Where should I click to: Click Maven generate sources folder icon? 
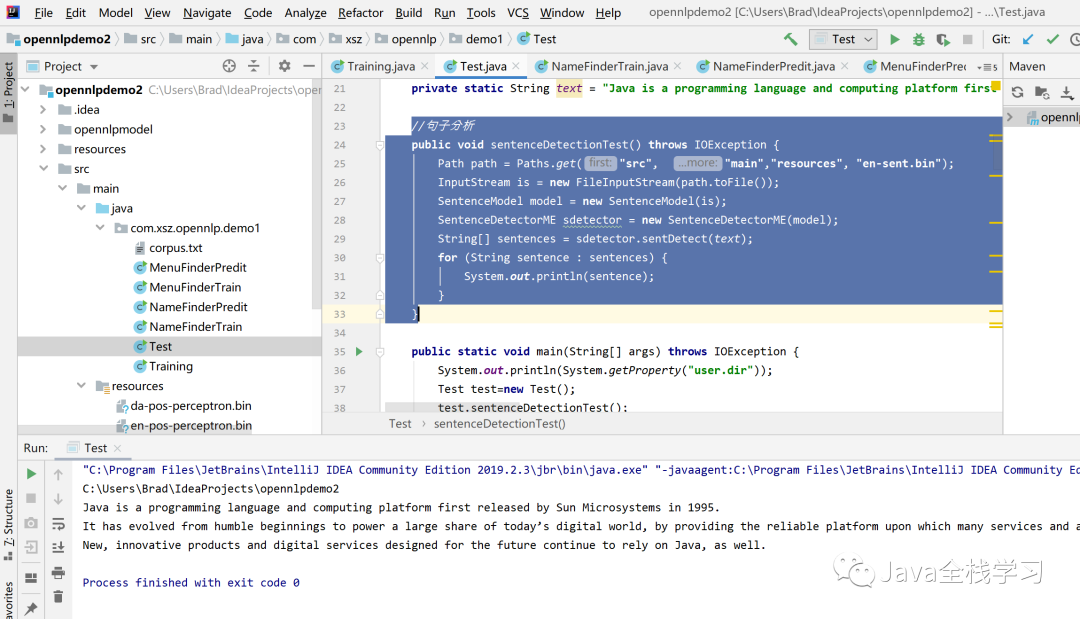(x=1042, y=92)
